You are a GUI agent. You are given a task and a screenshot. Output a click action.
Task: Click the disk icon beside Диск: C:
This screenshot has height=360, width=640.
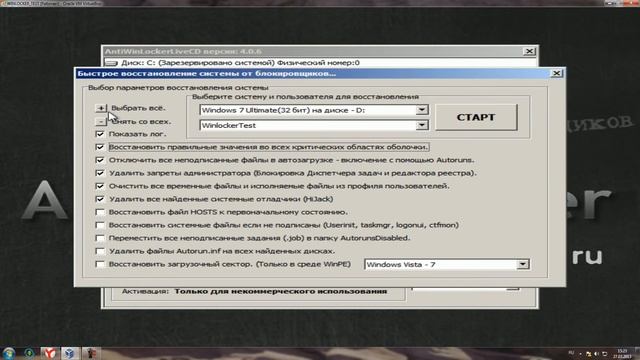pyautogui.click(x=111, y=63)
